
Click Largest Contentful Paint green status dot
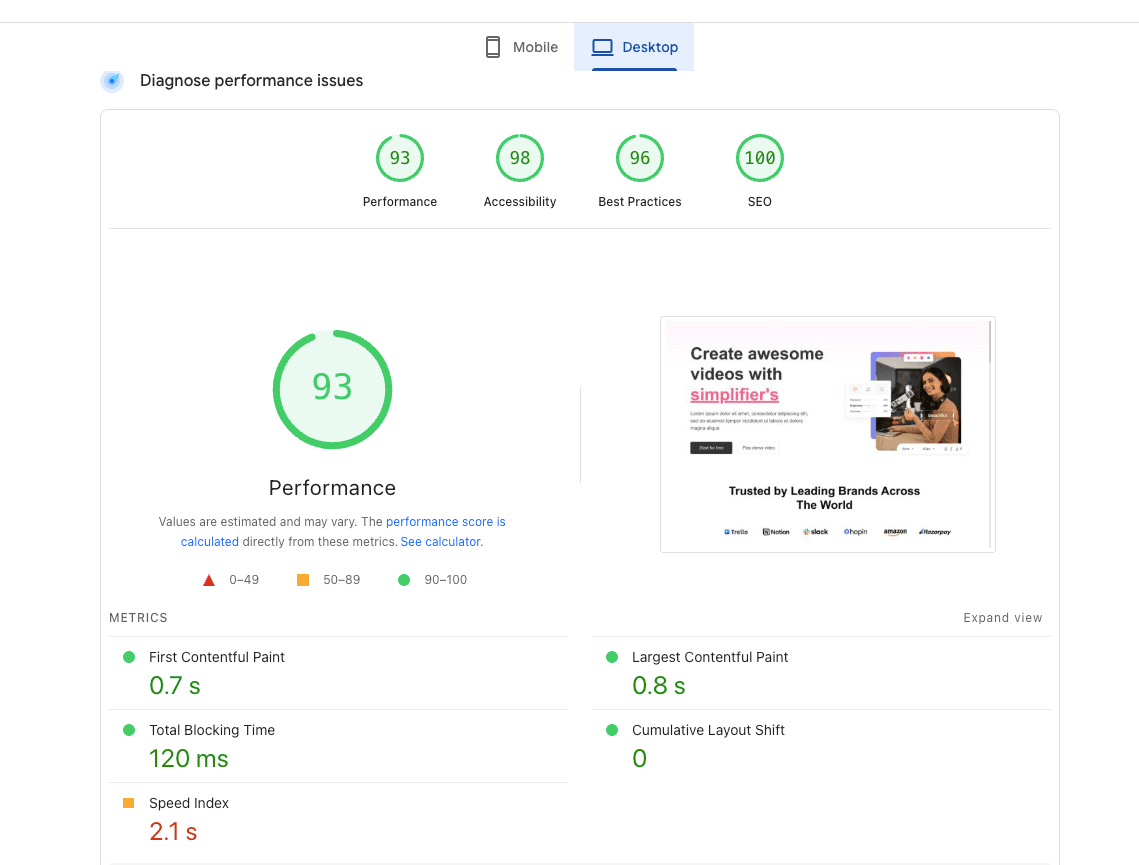[x=612, y=657]
